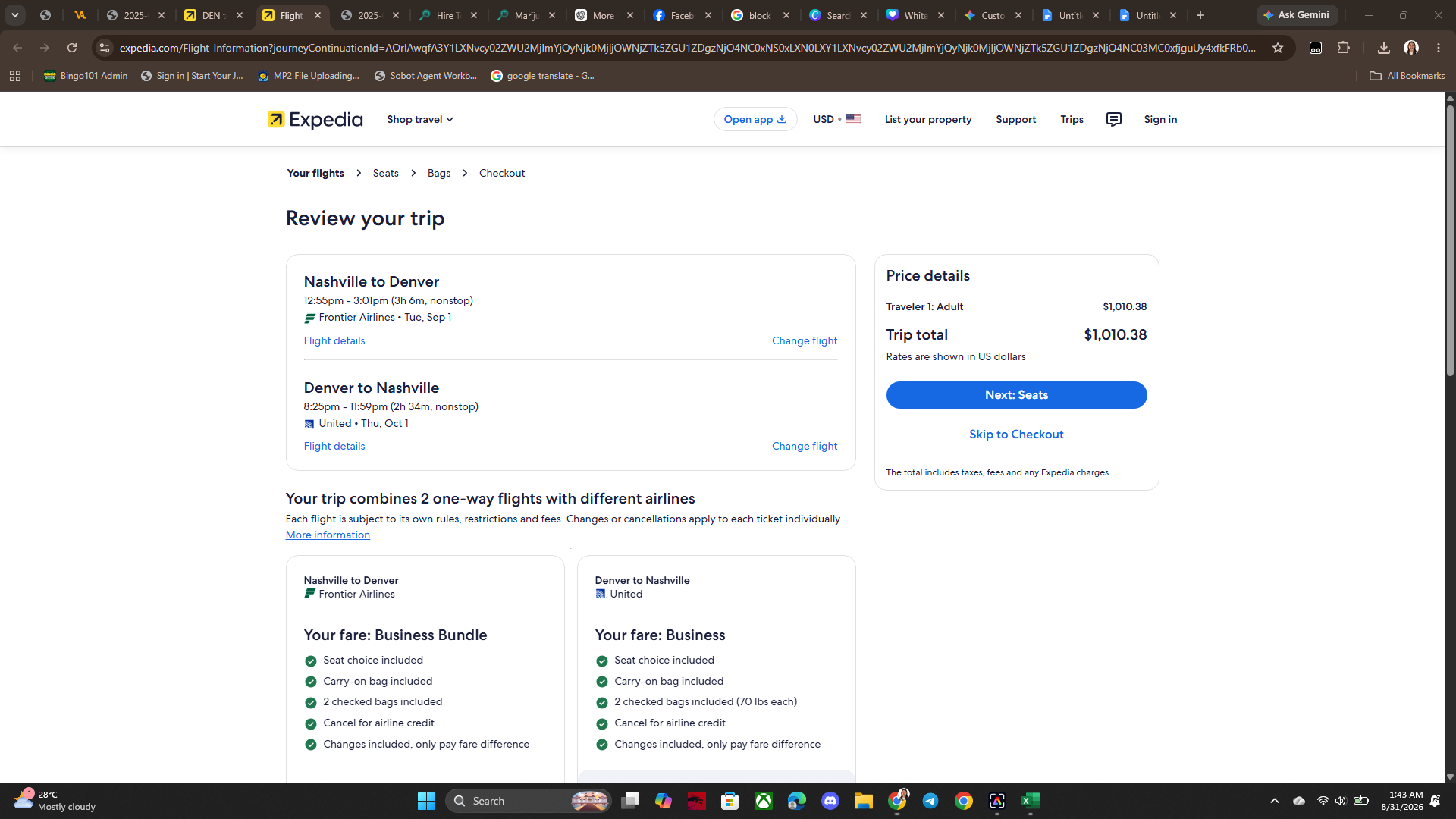The width and height of the screenshot is (1456, 819).
Task: Open Excel from the taskbar
Action: coord(1031,801)
